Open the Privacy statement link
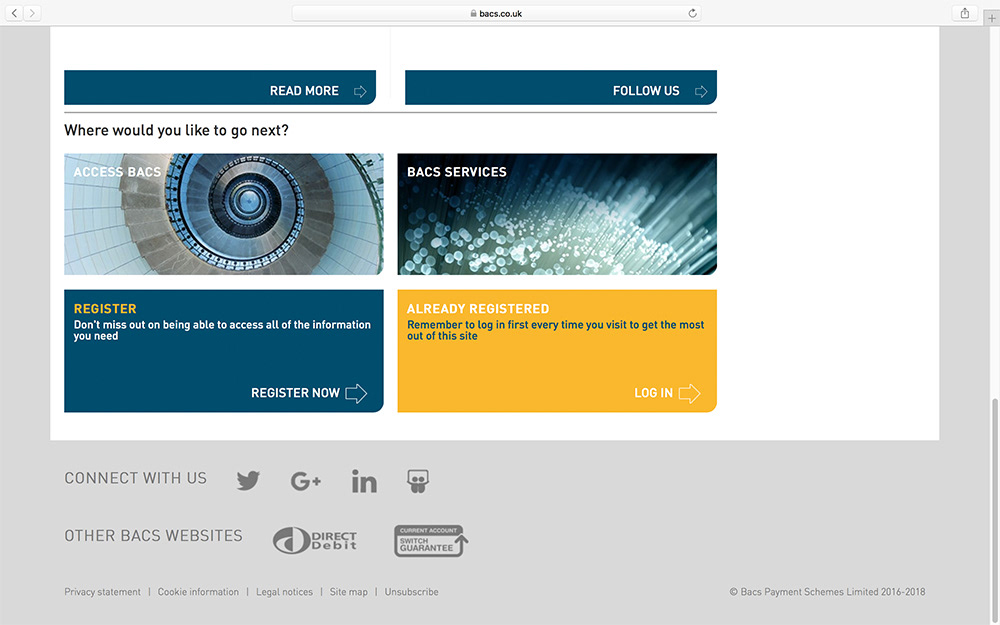 102,592
